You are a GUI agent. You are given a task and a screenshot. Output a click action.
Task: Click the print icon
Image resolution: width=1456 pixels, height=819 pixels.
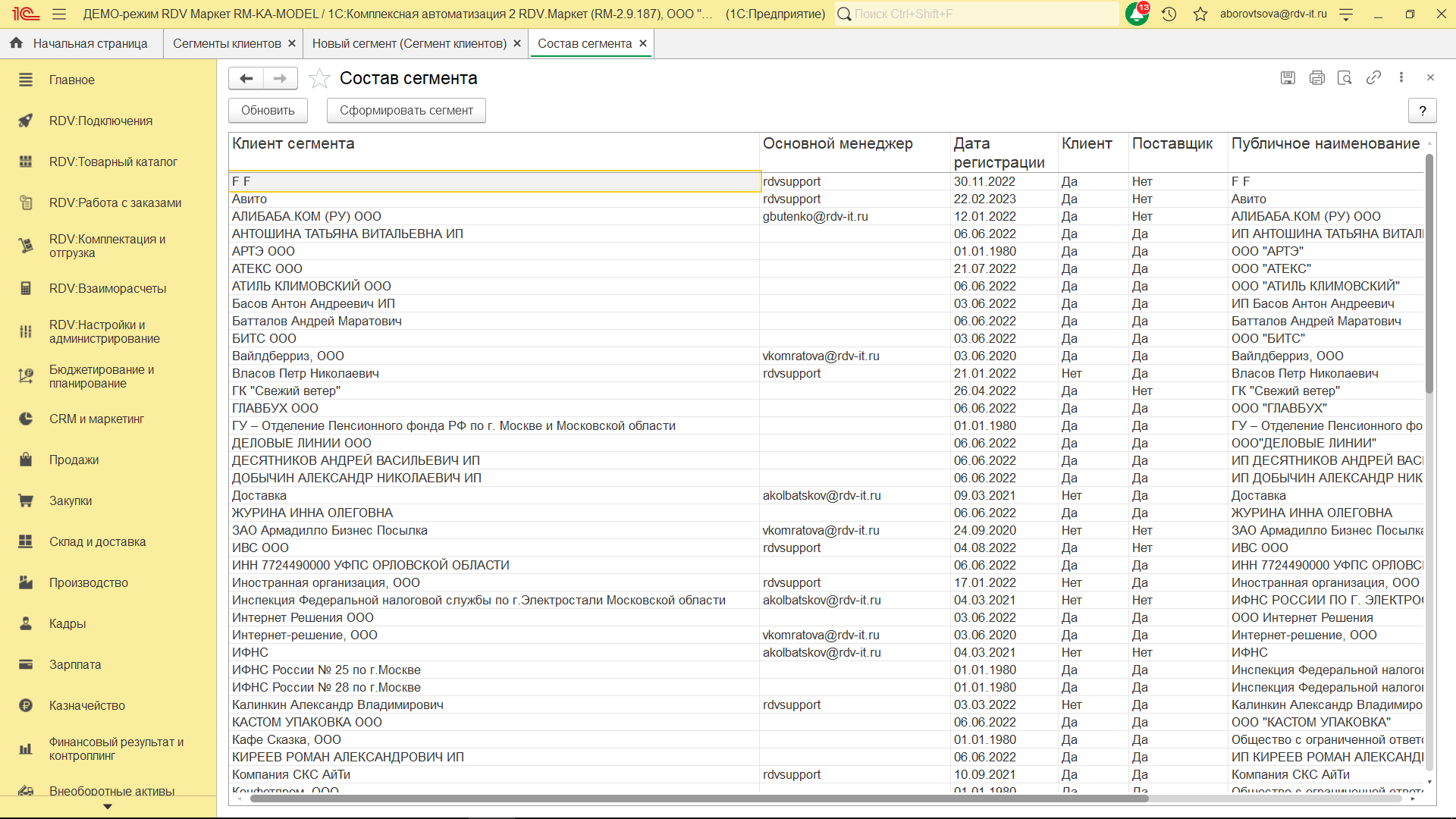[1316, 77]
